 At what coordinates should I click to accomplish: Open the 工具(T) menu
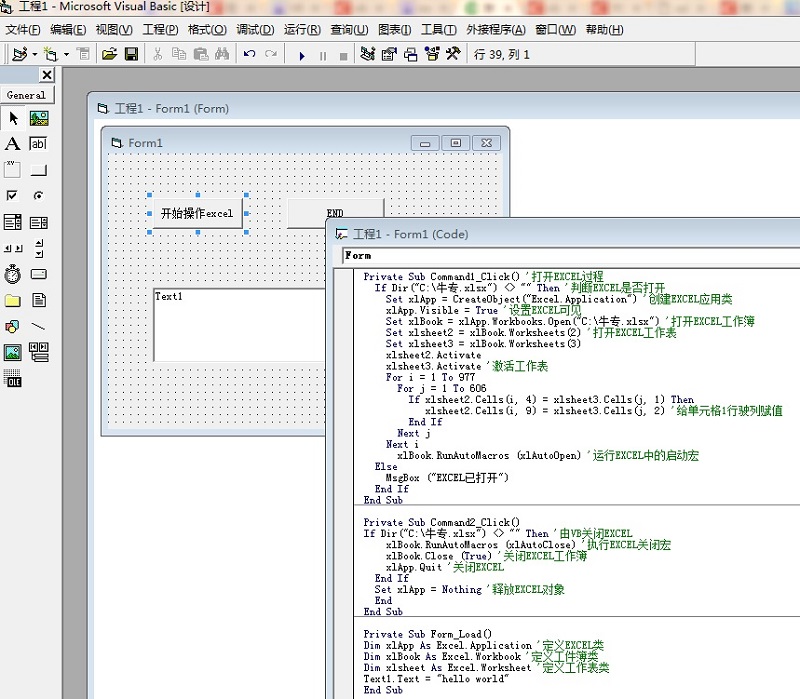click(438, 30)
